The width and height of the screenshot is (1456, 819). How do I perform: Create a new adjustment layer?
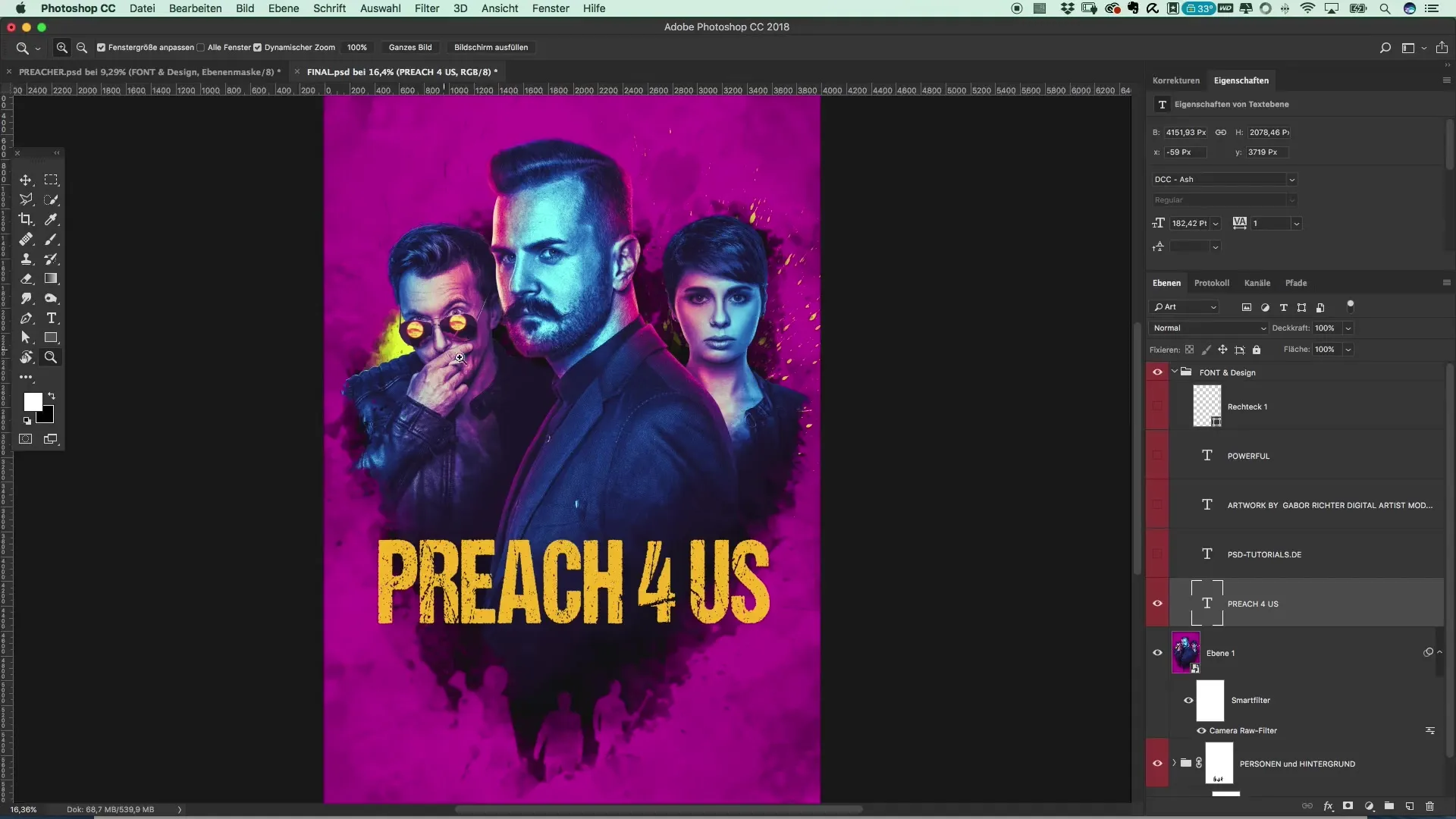pyautogui.click(x=1369, y=806)
